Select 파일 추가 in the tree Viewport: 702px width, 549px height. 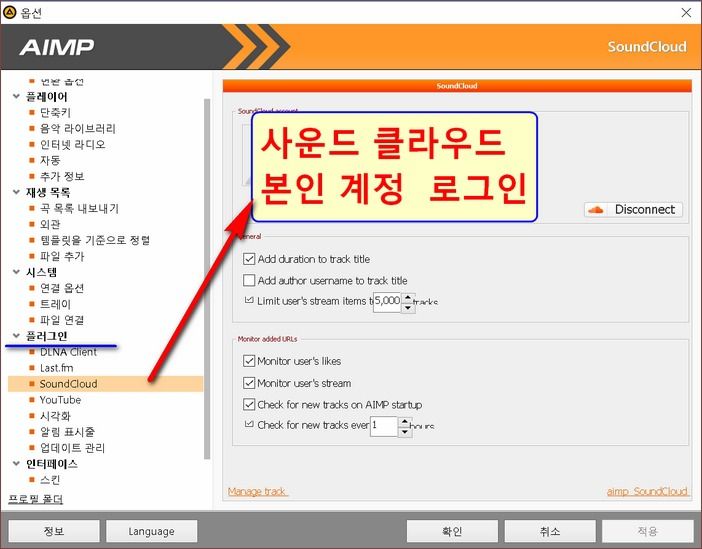(x=62, y=256)
